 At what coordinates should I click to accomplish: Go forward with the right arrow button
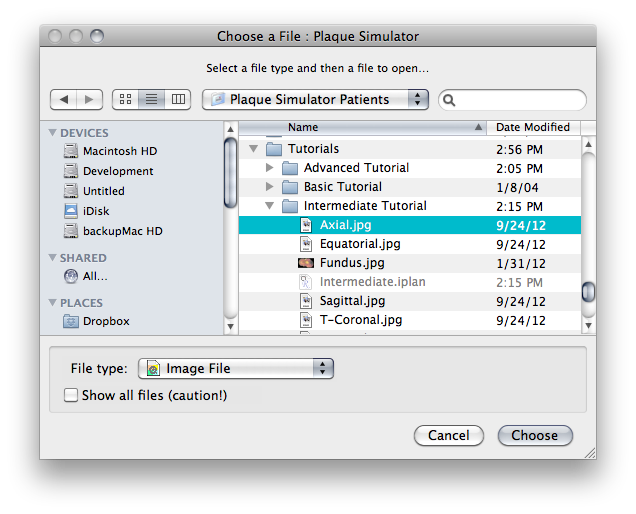click(x=89, y=99)
